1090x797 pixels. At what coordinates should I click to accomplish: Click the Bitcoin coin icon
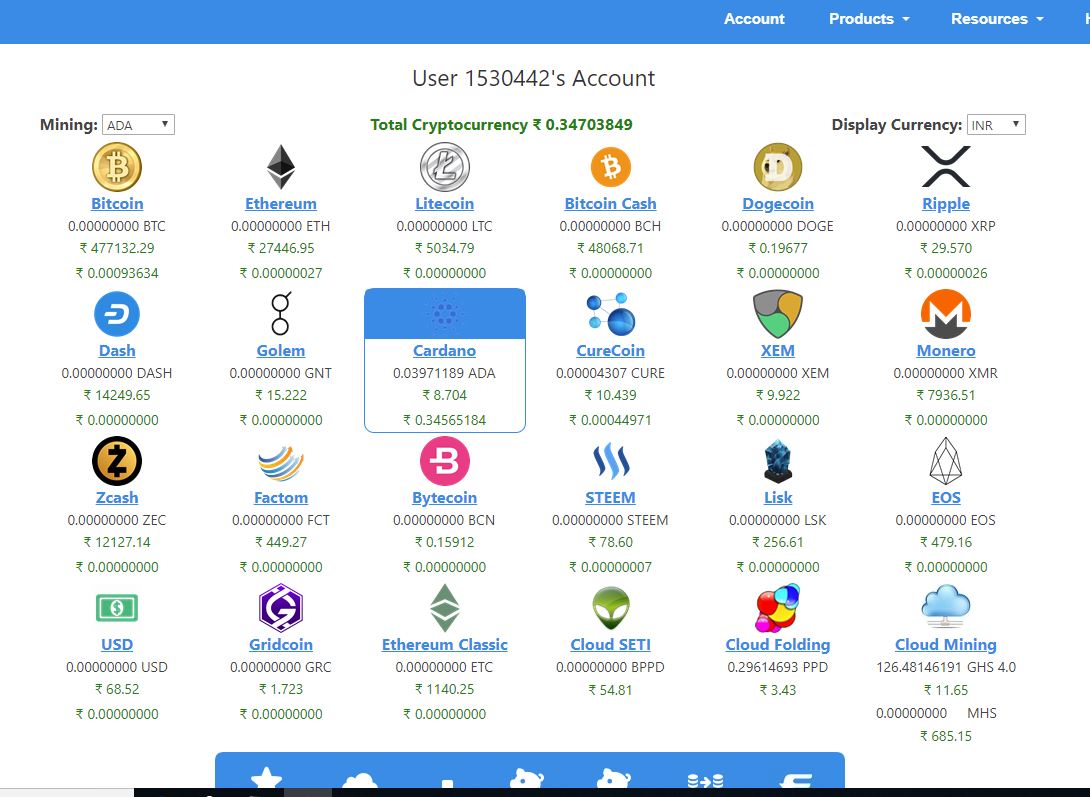coord(117,167)
